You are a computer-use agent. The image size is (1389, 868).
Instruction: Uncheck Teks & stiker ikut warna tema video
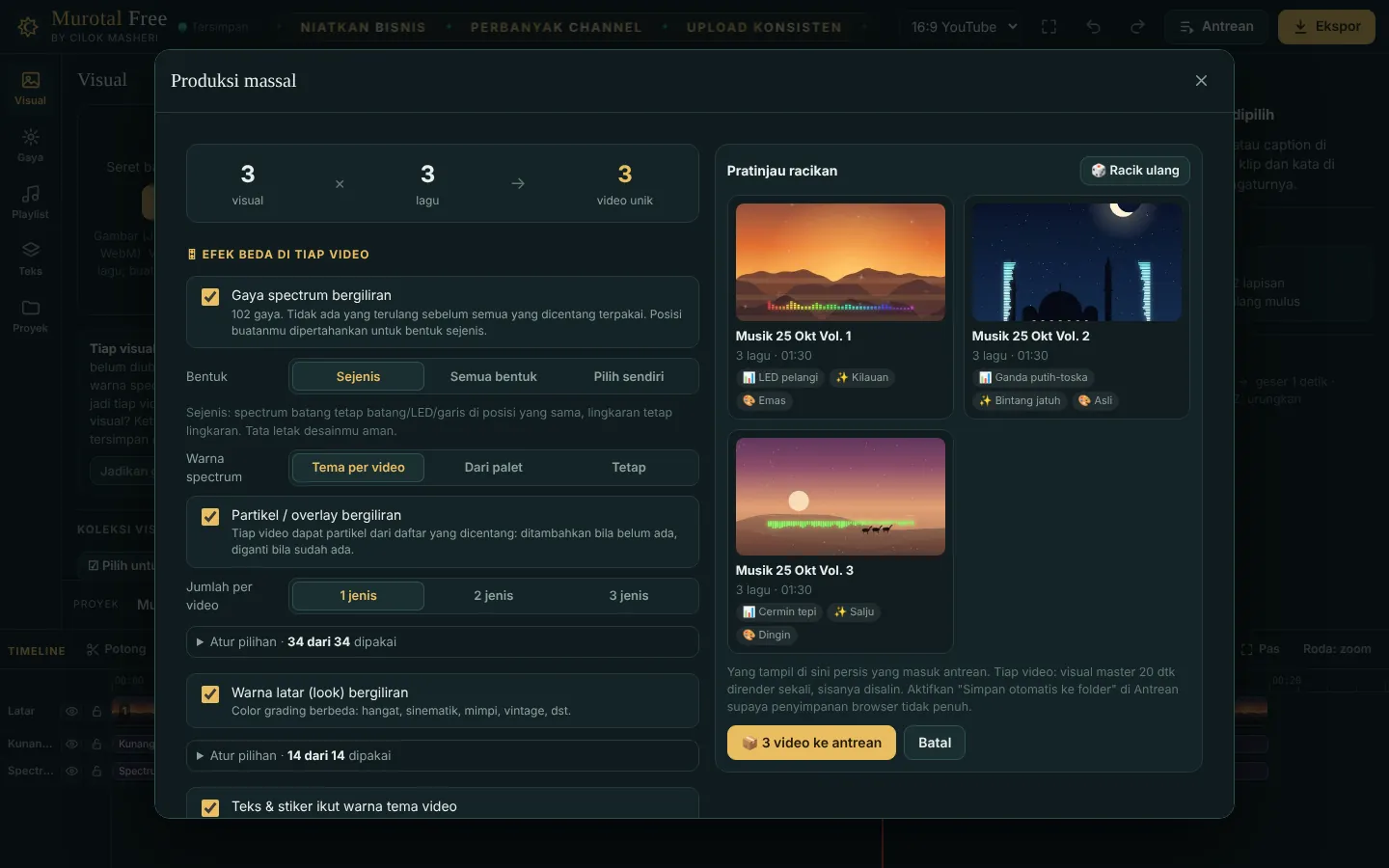tap(210, 808)
